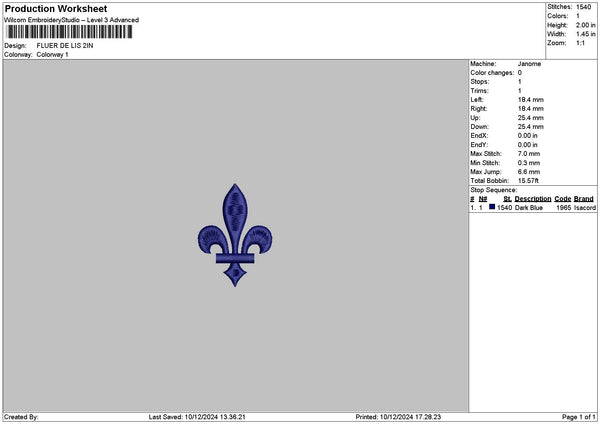Select the thread description 'Dark Blue'
Screen dimensions: 600x424
pyautogui.click(x=529, y=208)
